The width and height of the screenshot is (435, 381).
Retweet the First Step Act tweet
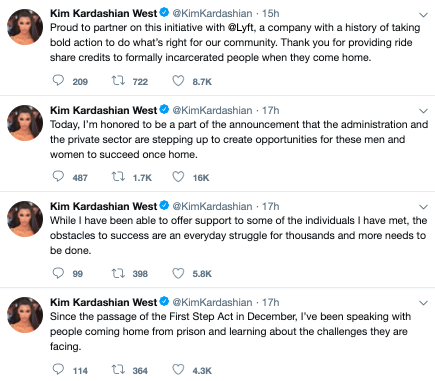click(118, 370)
